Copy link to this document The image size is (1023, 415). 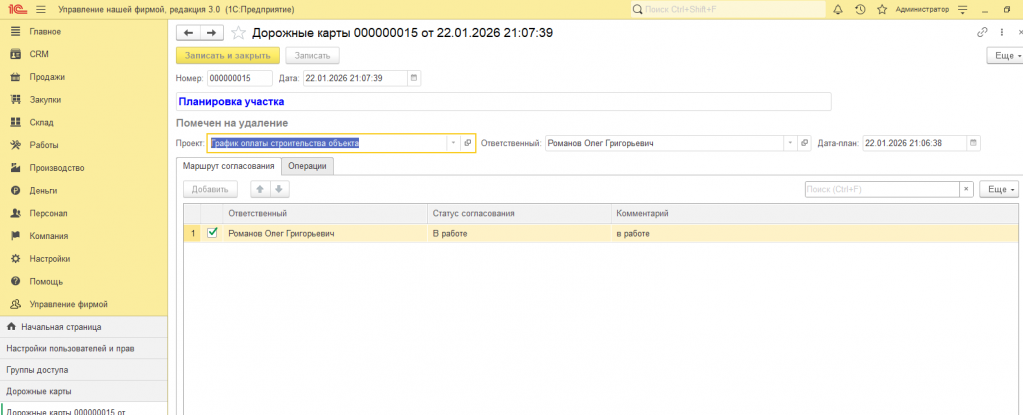[x=982, y=33]
